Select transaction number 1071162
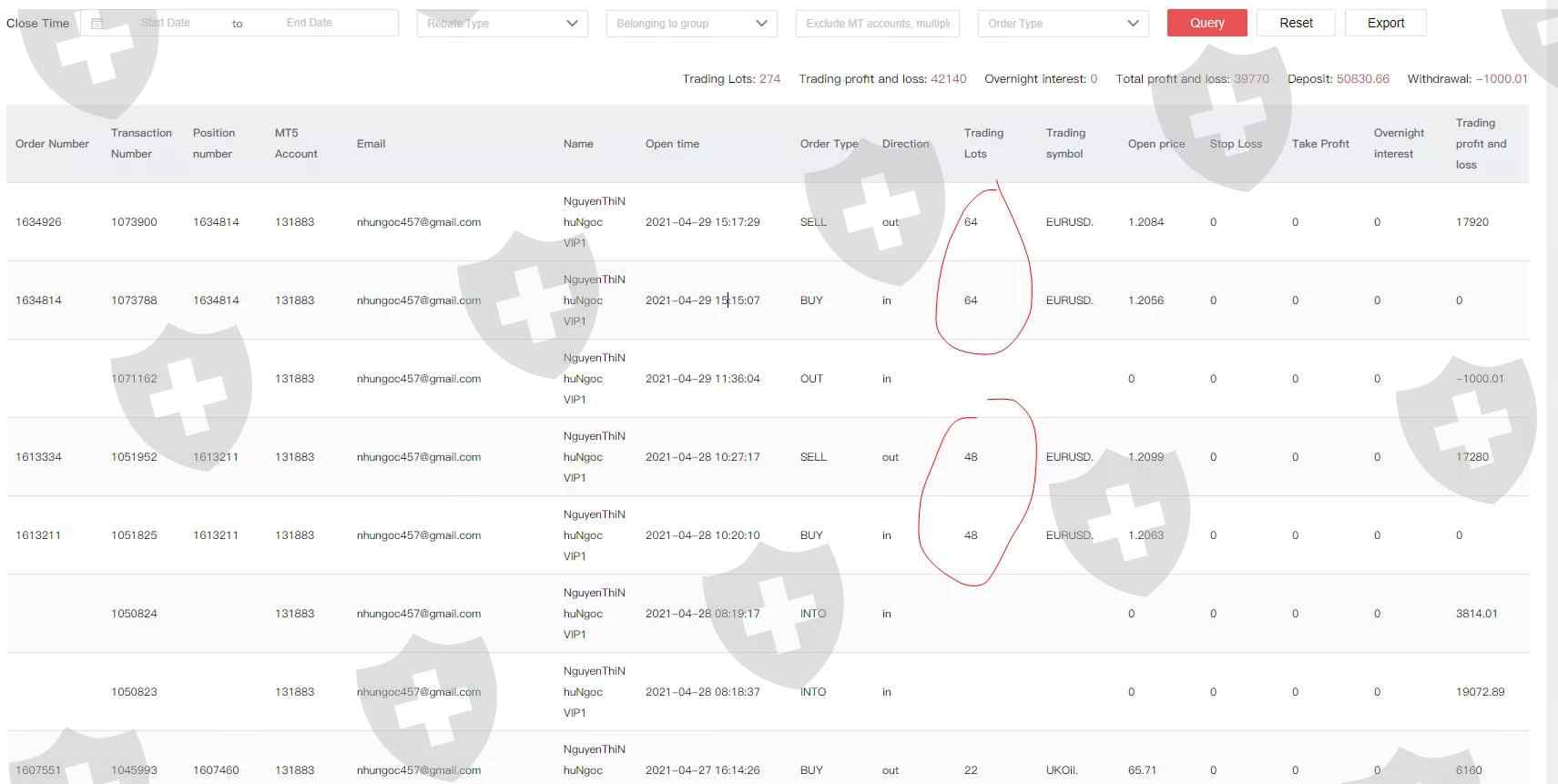This screenshot has height=784, width=1558. pyautogui.click(x=134, y=379)
